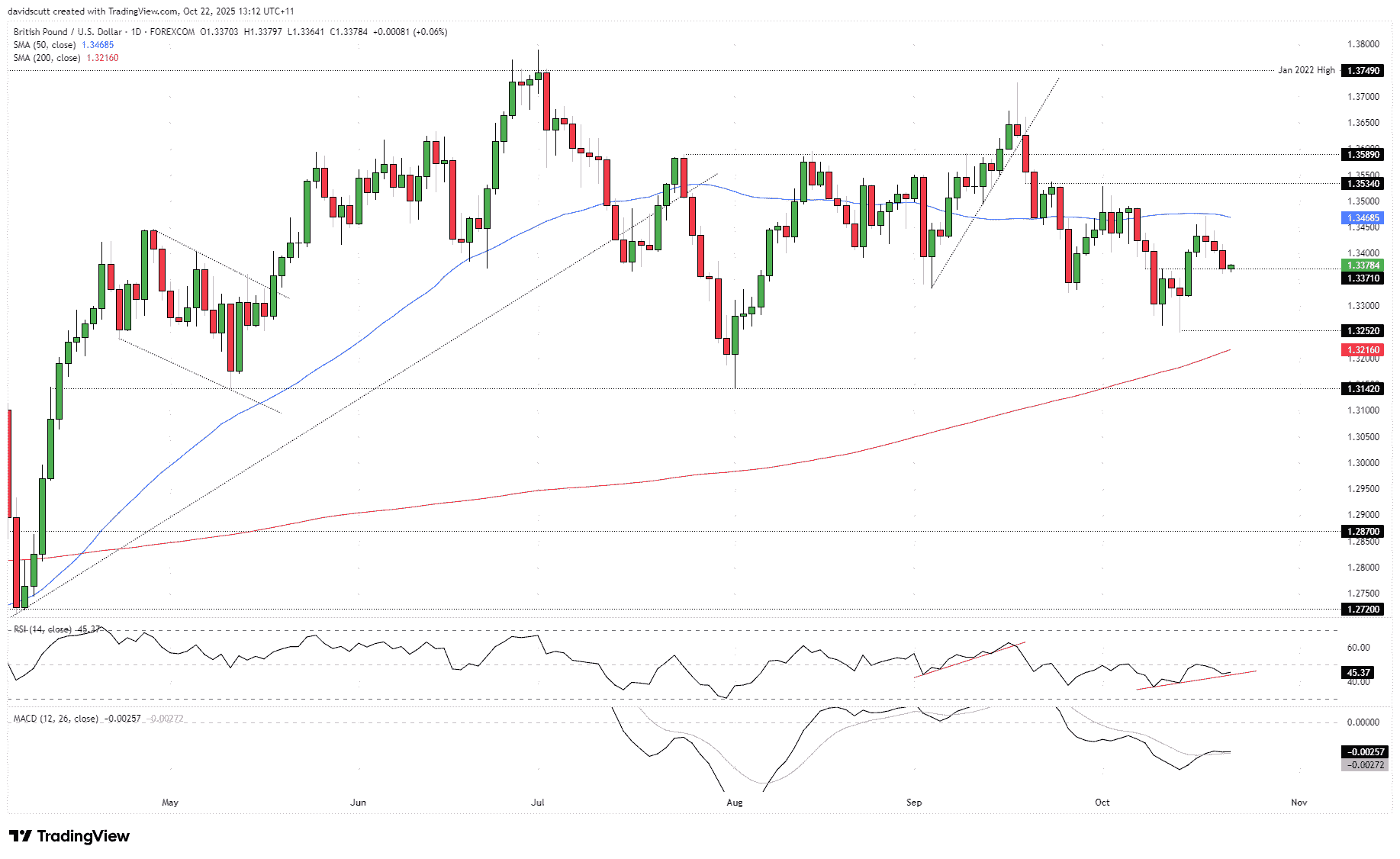
Task: Click the green 1.33784 current price tag
Action: click(x=1363, y=265)
